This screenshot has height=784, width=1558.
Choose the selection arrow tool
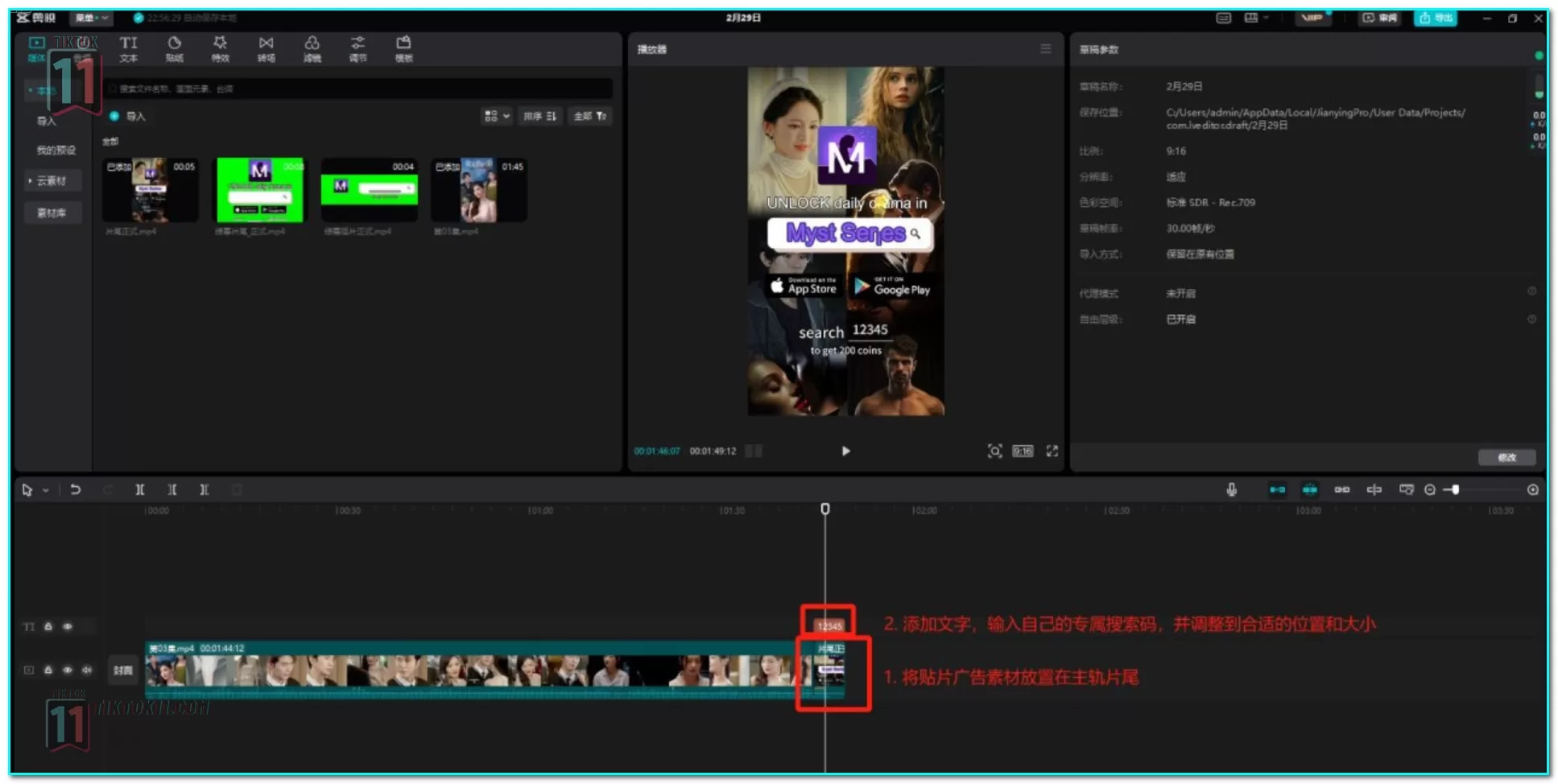pos(27,489)
